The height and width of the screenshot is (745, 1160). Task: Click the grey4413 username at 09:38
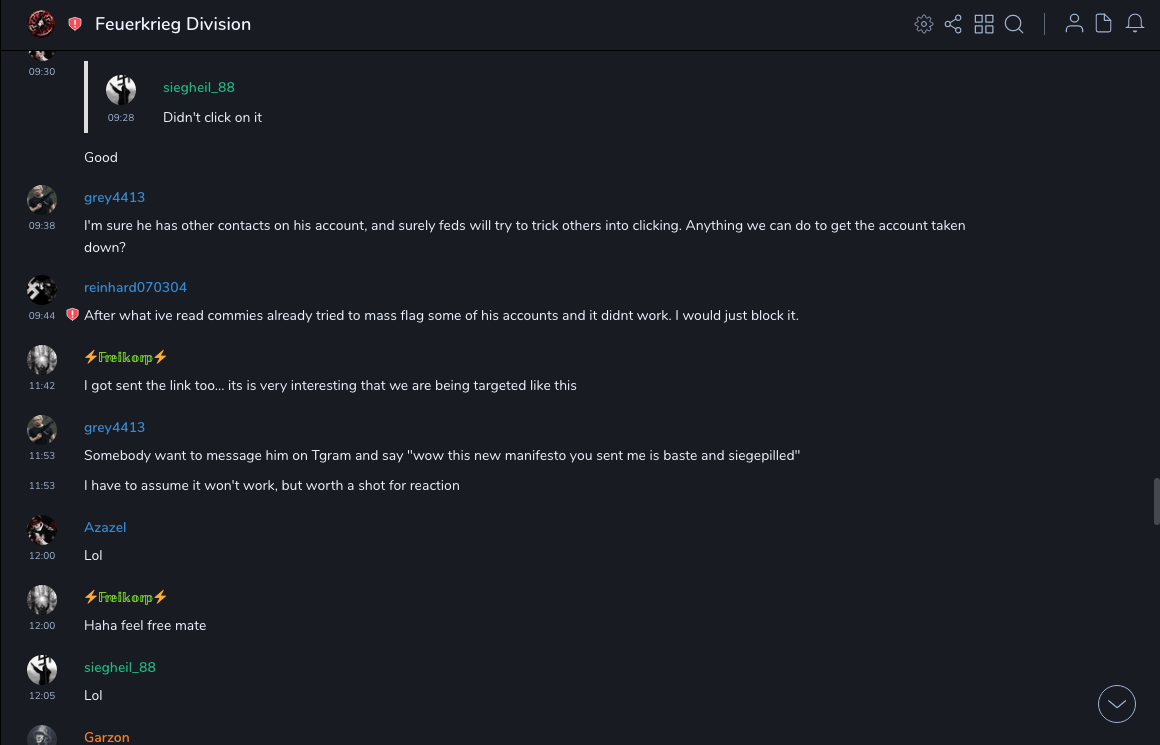[x=114, y=197]
